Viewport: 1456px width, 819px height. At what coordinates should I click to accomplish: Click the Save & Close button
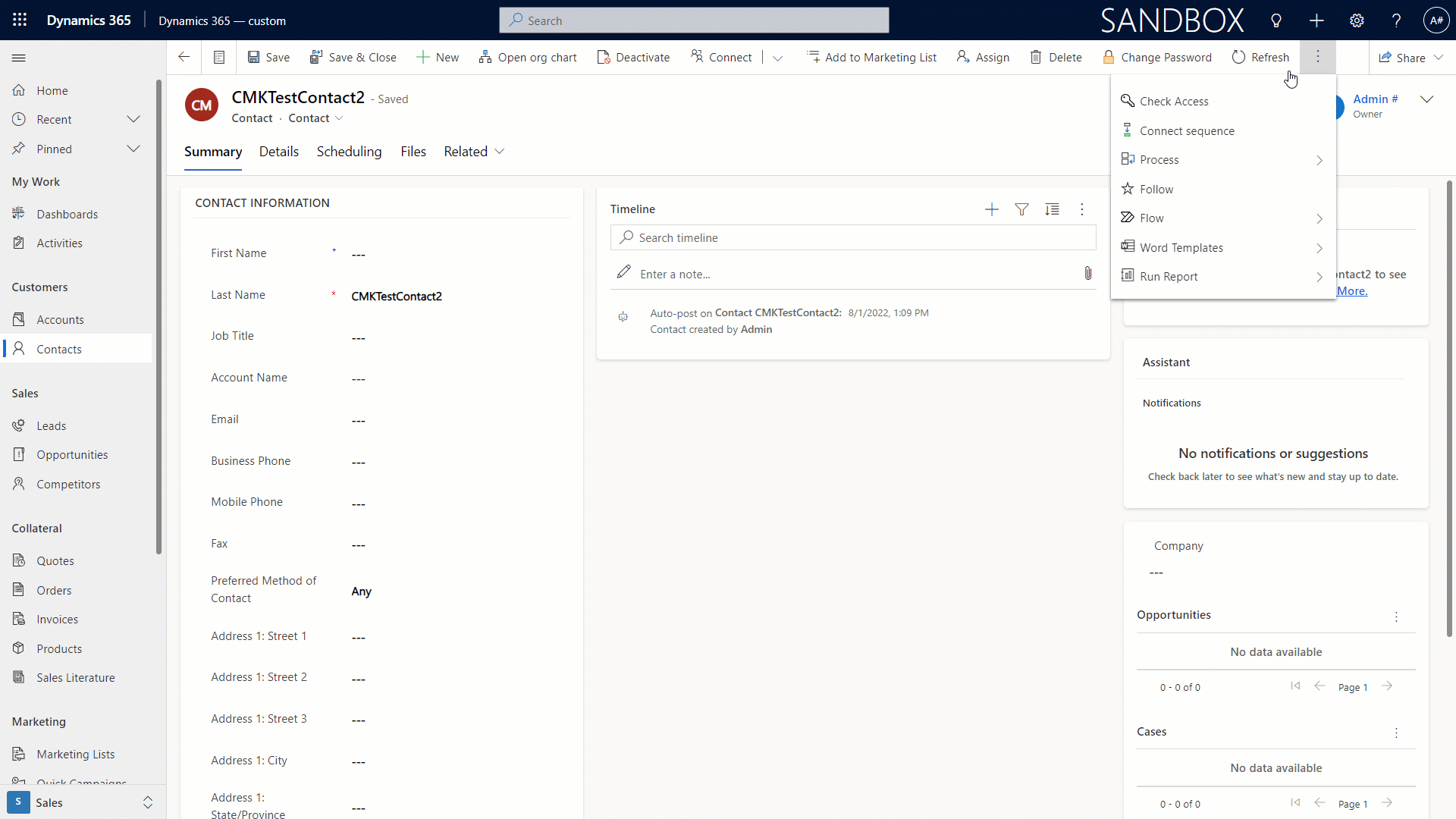[x=353, y=57]
